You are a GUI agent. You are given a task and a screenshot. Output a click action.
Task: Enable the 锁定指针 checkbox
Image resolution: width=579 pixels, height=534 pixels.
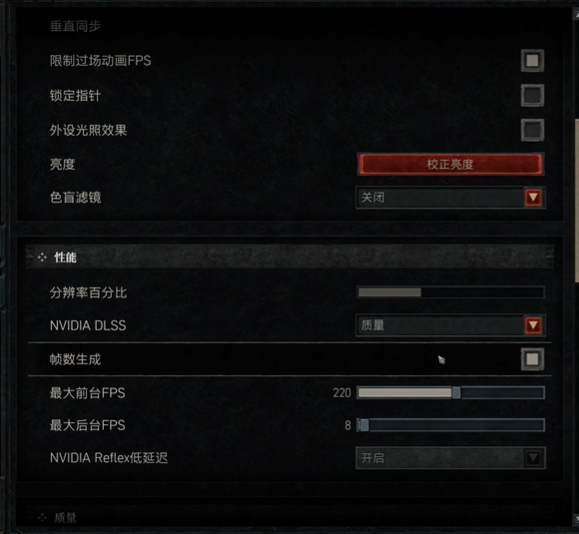(532, 95)
